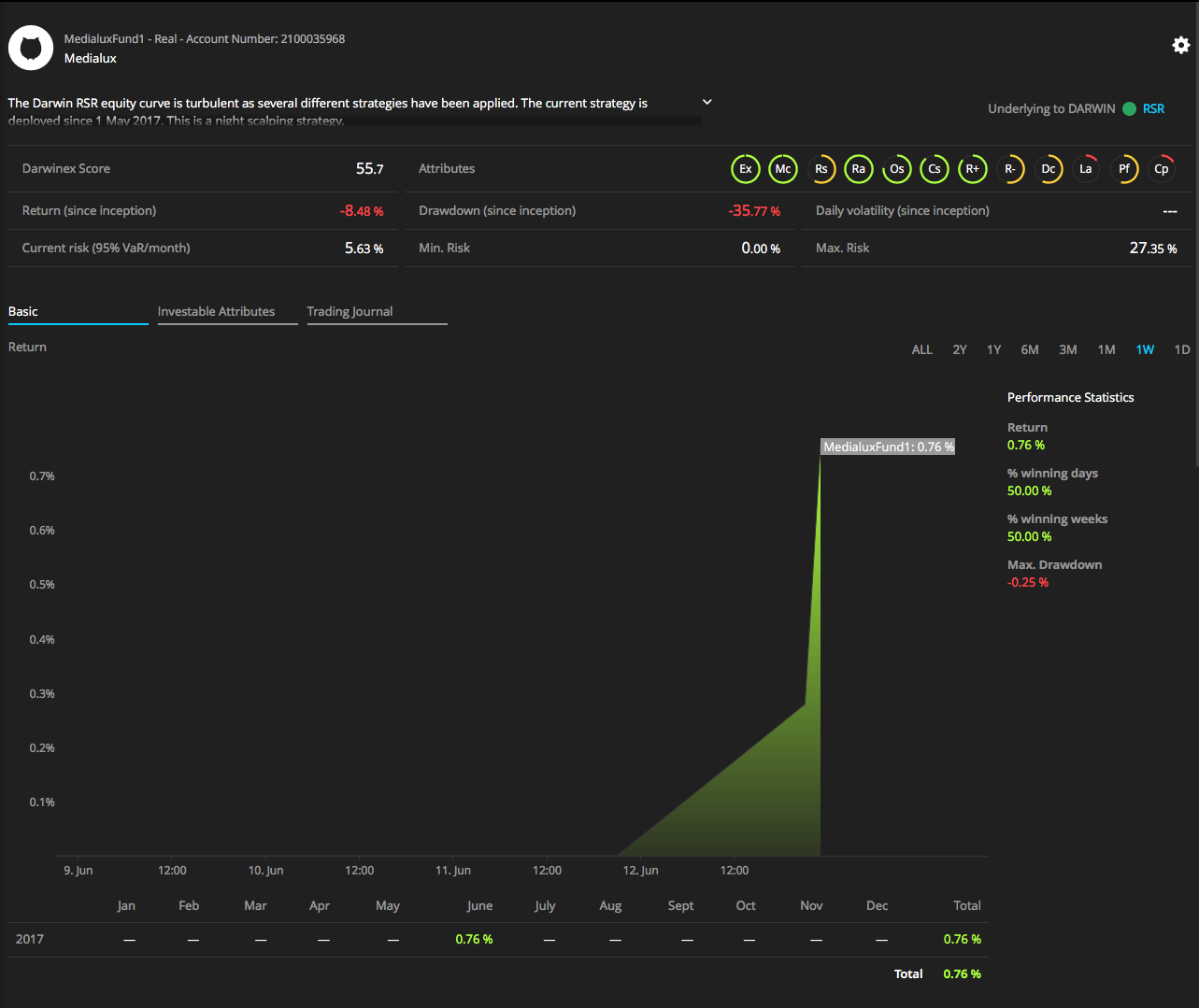Click the Return since inception -8.48 %
Image resolution: width=1199 pixels, height=1008 pixels.
(x=362, y=211)
